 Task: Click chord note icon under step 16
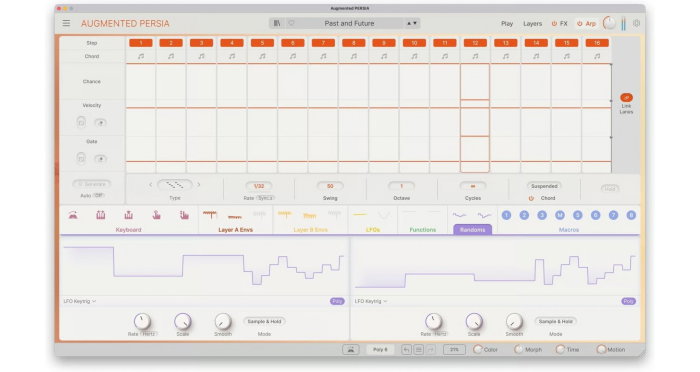coord(597,56)
